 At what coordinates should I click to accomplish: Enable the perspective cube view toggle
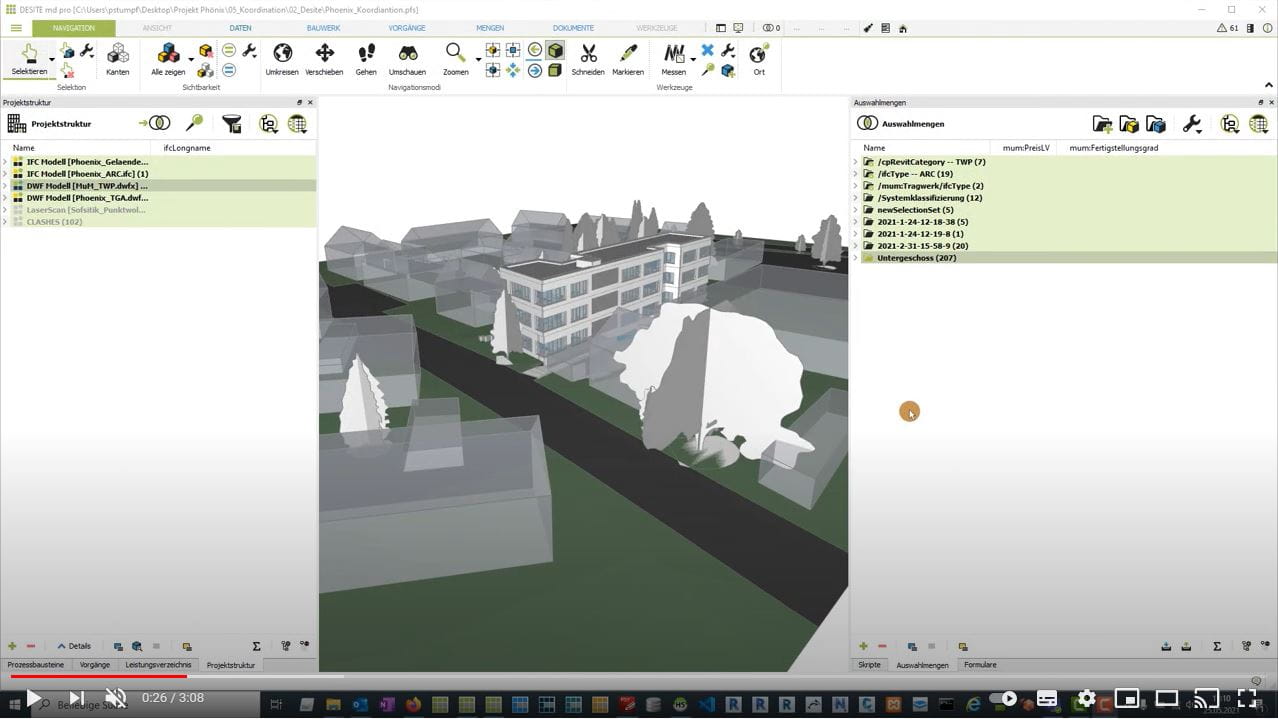coord(555,49)
